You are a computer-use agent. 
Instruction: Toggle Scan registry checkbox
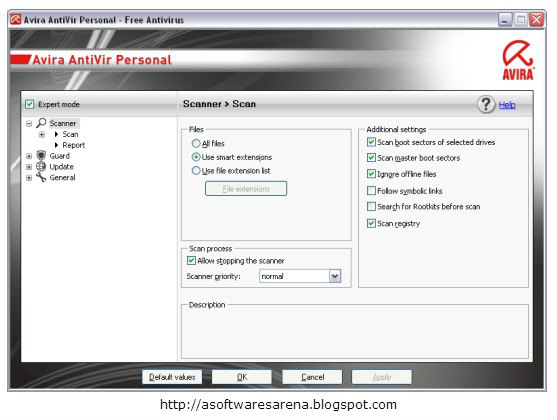371,223
